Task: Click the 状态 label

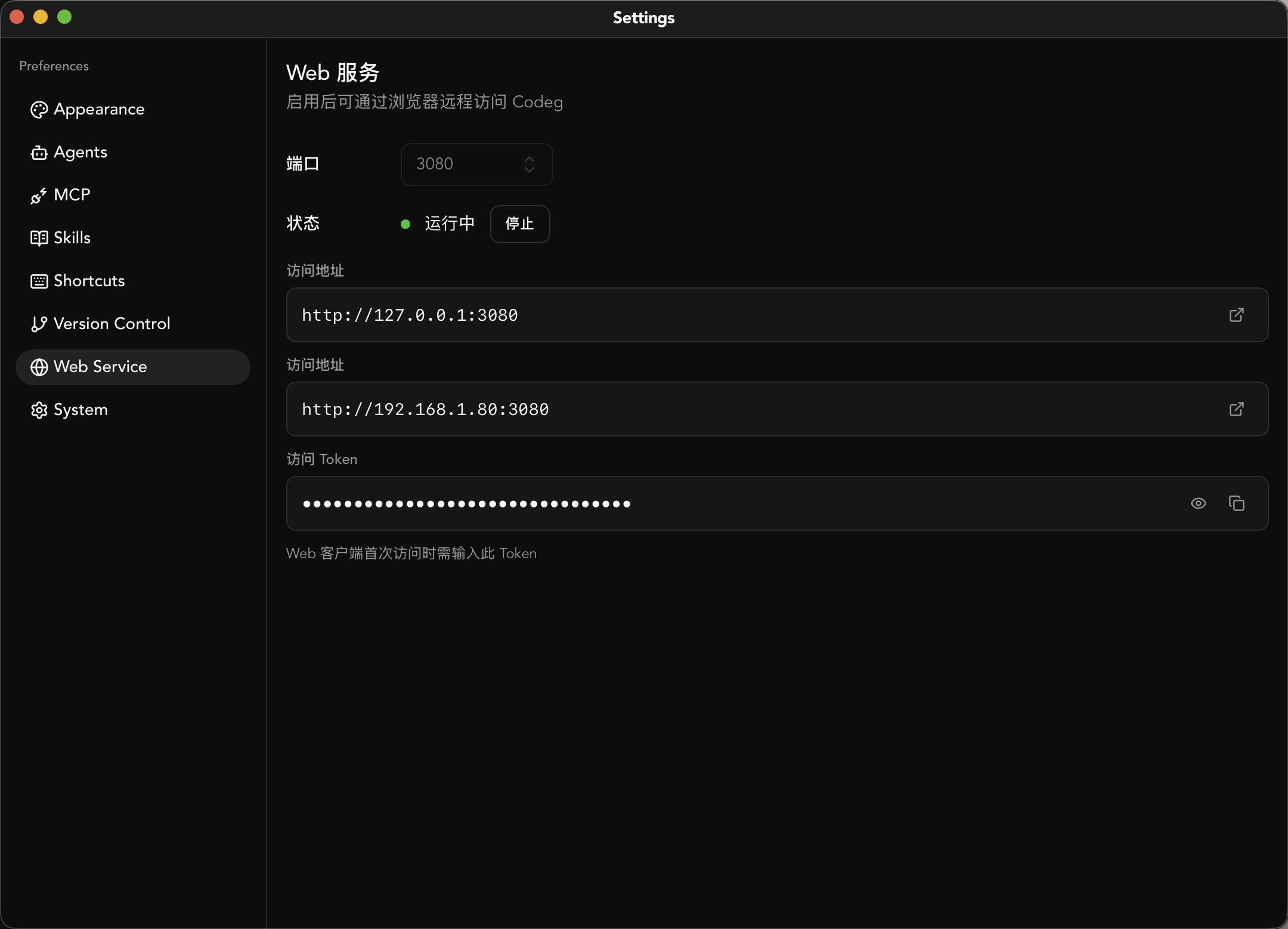Action: point(303,224)
